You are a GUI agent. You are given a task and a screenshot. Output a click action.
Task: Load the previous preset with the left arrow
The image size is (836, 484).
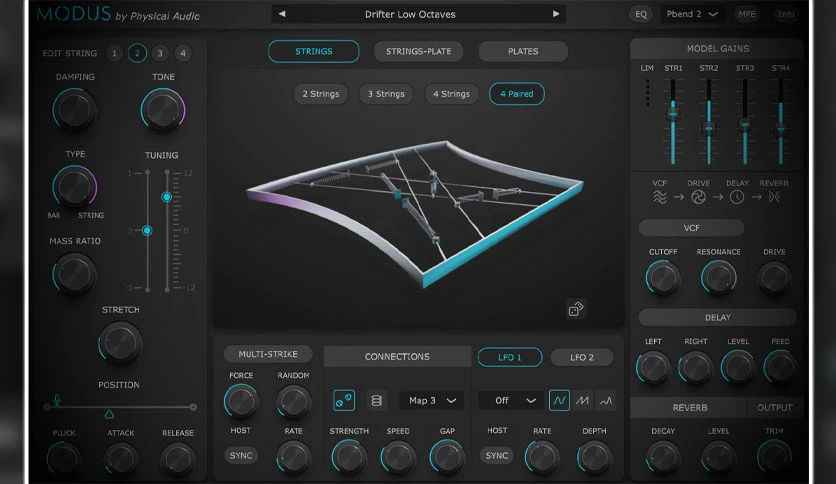[x=282, y=14]
